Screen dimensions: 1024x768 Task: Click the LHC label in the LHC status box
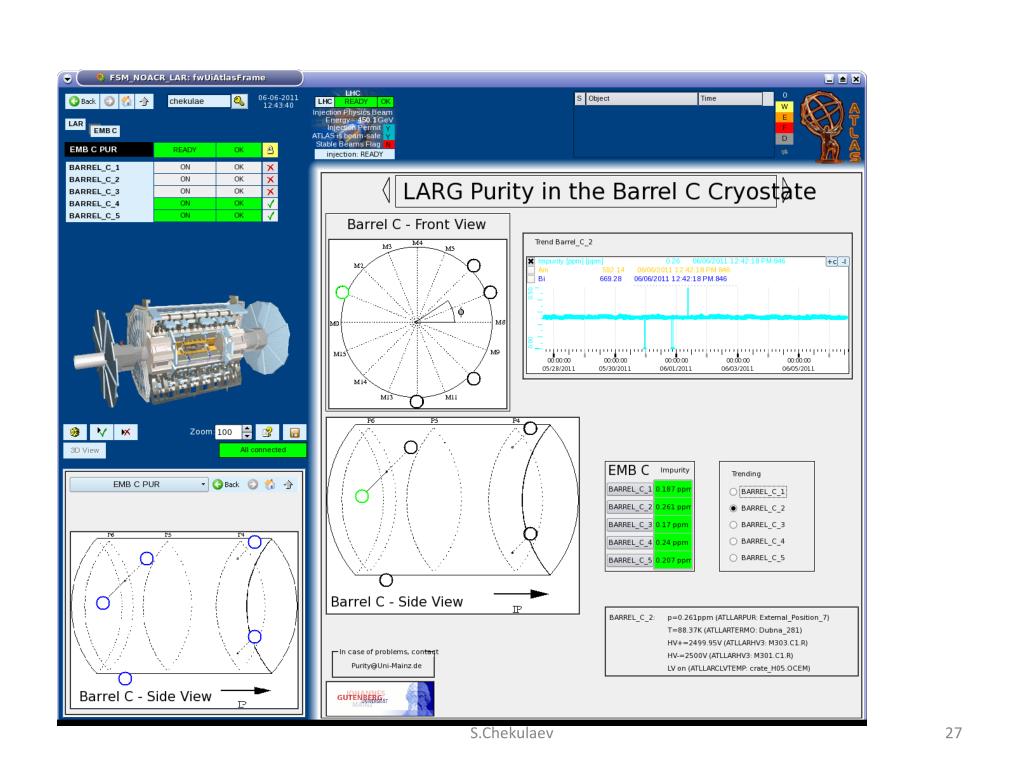tap(325, 102)
